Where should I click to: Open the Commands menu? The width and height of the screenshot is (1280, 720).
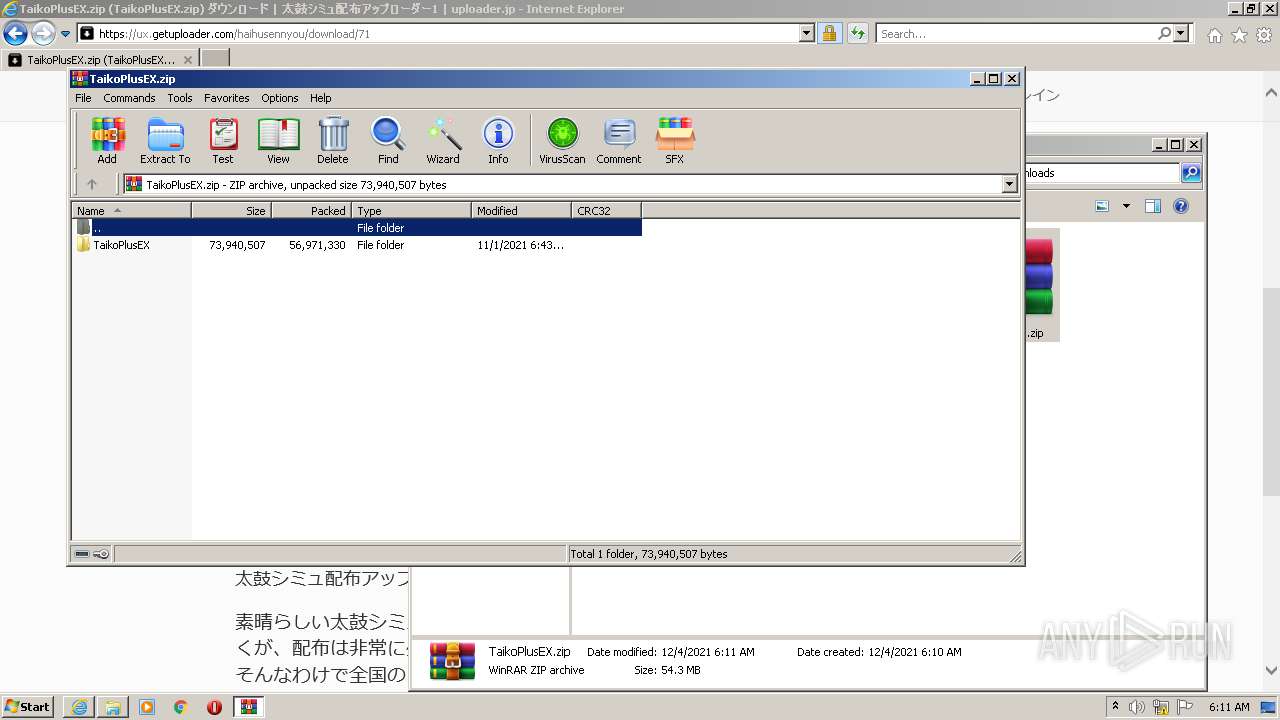pyautogui.click(x=129, y=98)
